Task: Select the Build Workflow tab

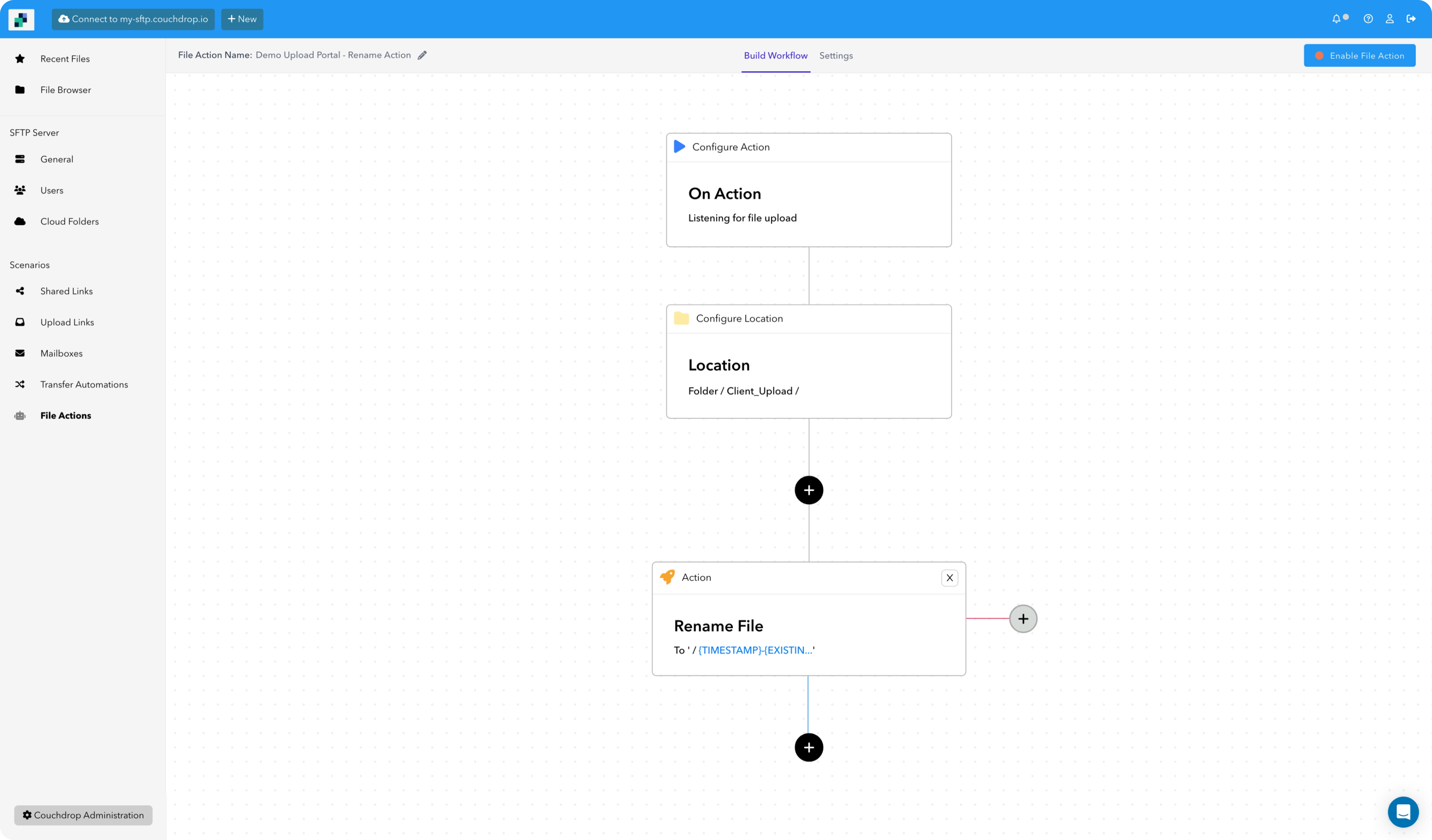Action: click(775, 55)
